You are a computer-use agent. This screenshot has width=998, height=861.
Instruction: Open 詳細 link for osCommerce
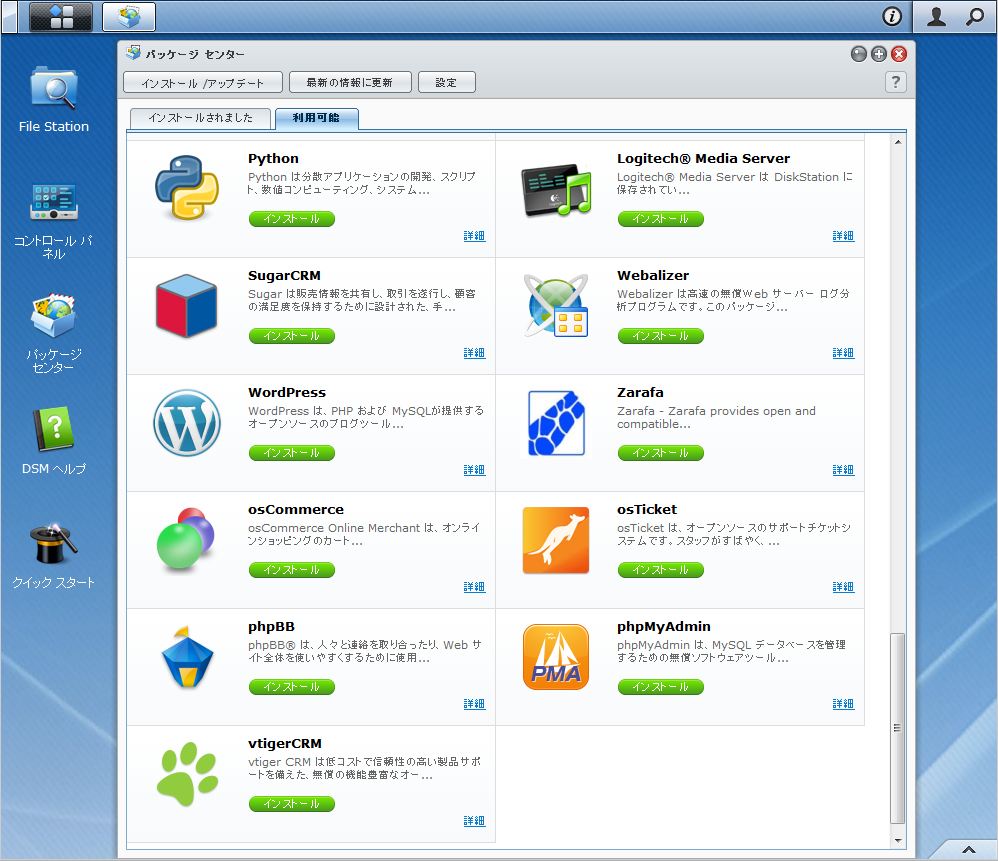[x=474, y=587]
